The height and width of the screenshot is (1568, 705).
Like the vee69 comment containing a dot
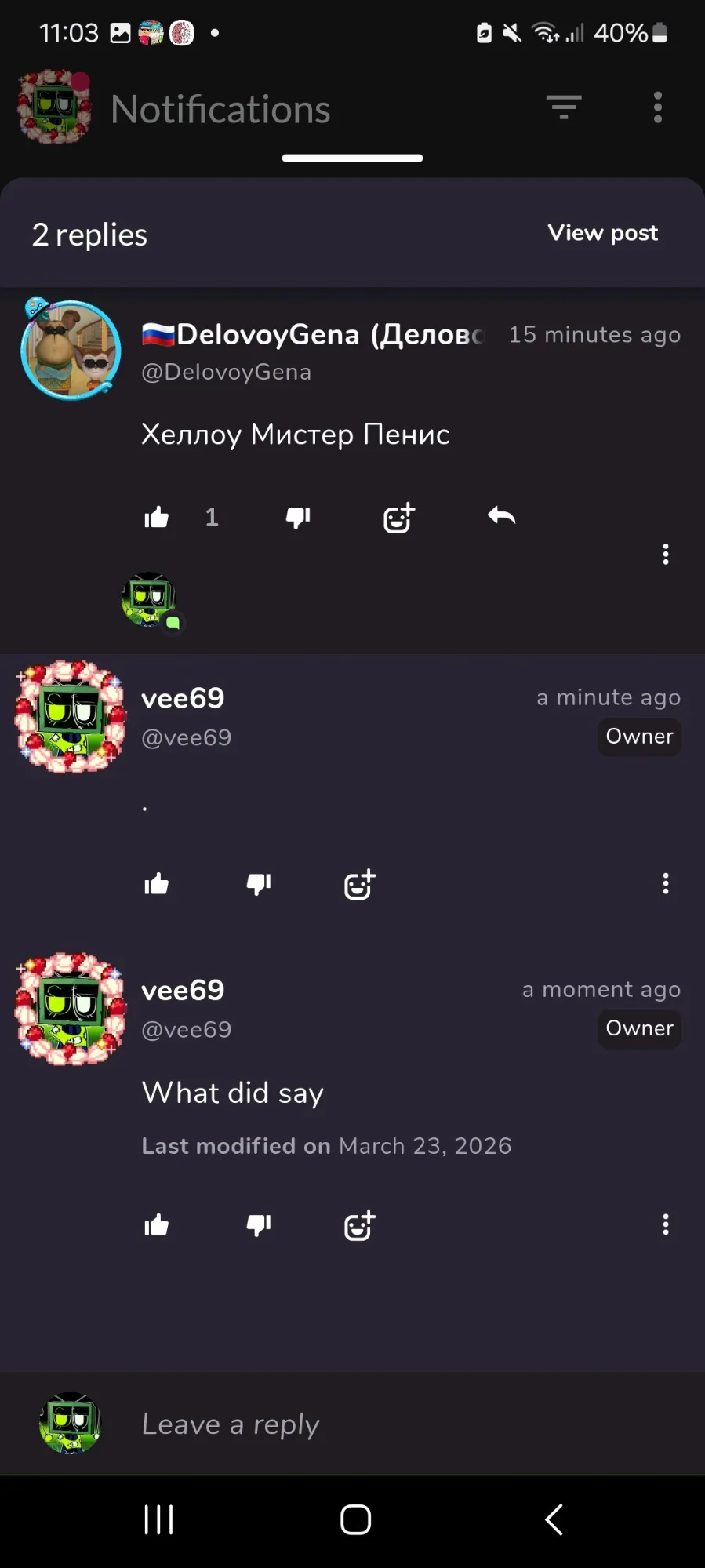click(x=157, y=884)
